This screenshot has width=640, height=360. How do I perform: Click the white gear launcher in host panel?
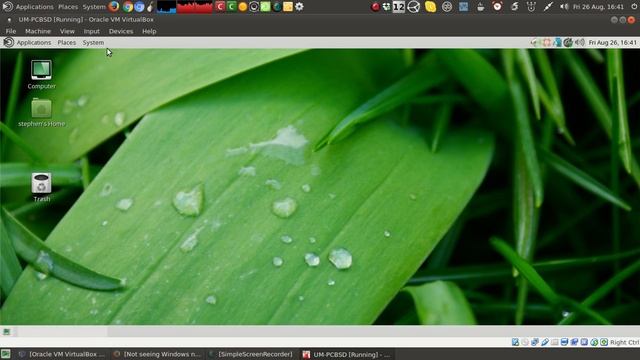[x=299, y=7]
